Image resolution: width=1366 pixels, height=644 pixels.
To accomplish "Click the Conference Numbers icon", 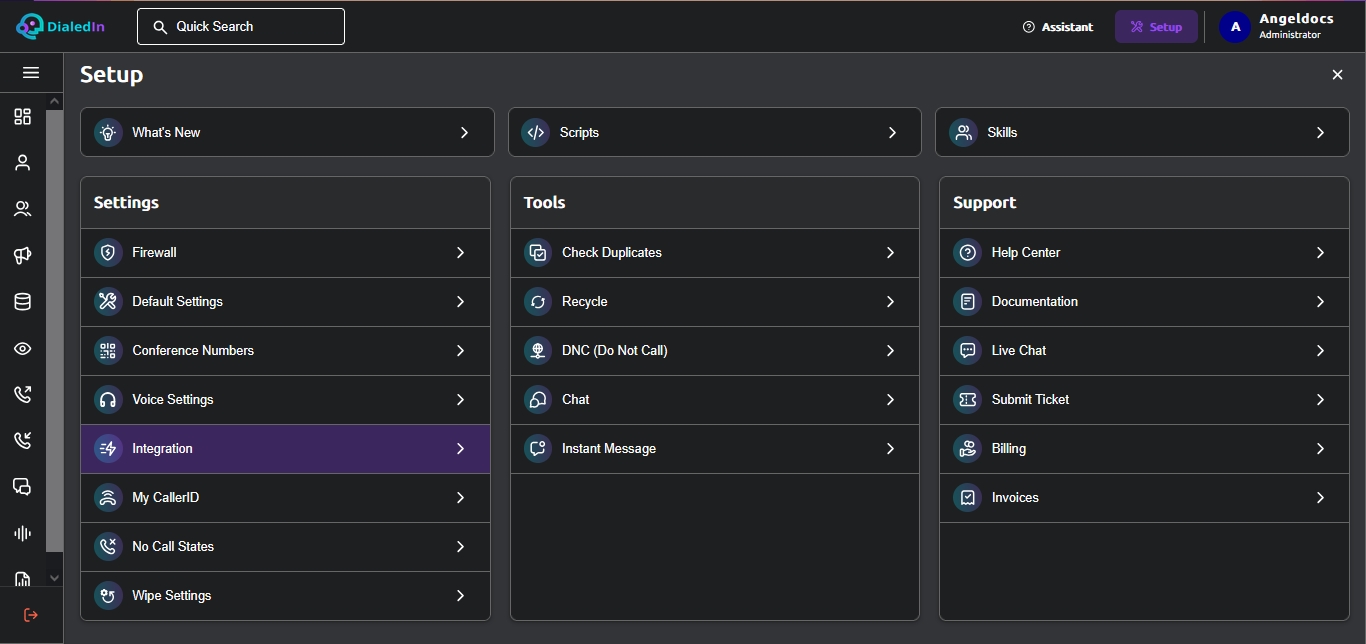I will [108, 351].
